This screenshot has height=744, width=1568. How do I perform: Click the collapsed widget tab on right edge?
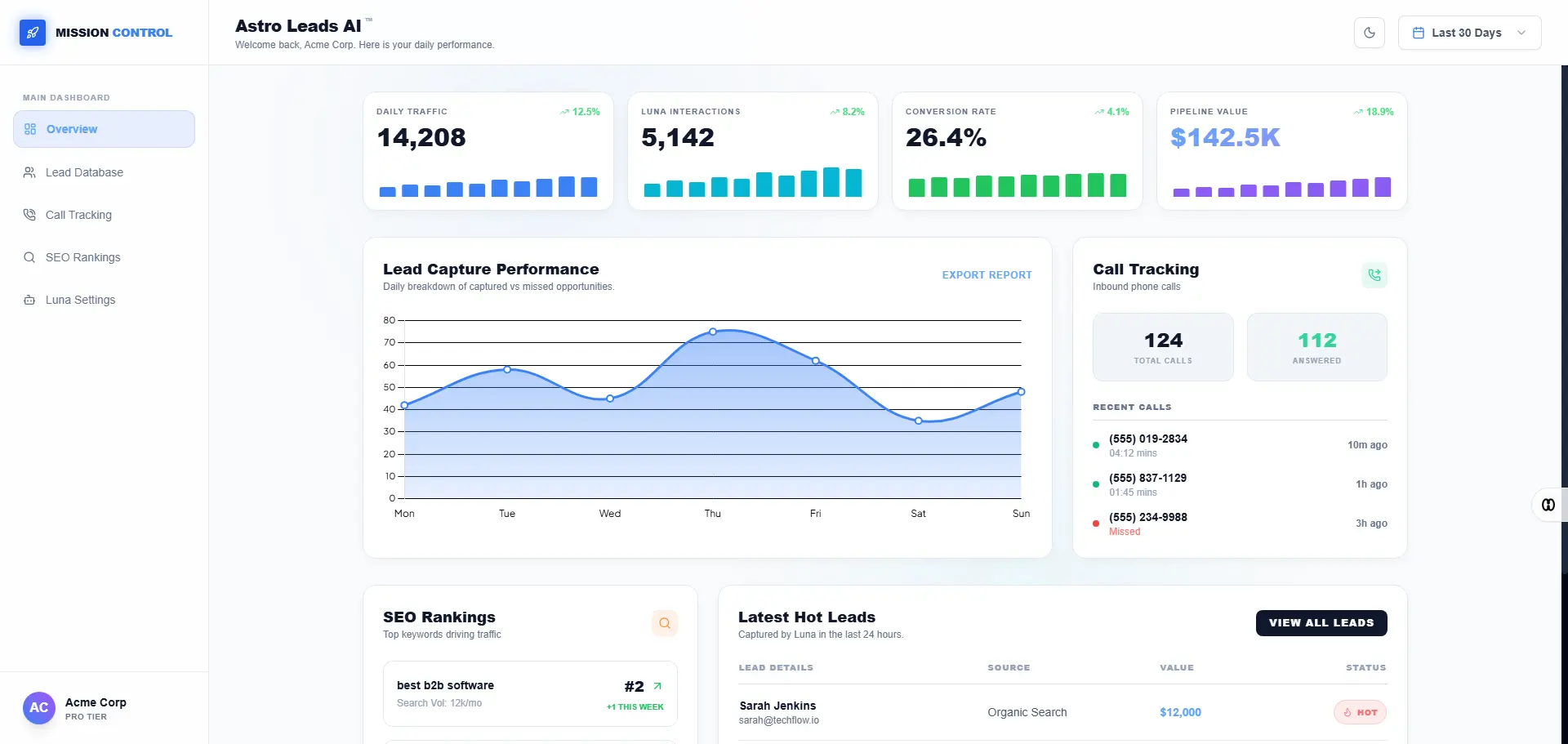coord(1548,505)
